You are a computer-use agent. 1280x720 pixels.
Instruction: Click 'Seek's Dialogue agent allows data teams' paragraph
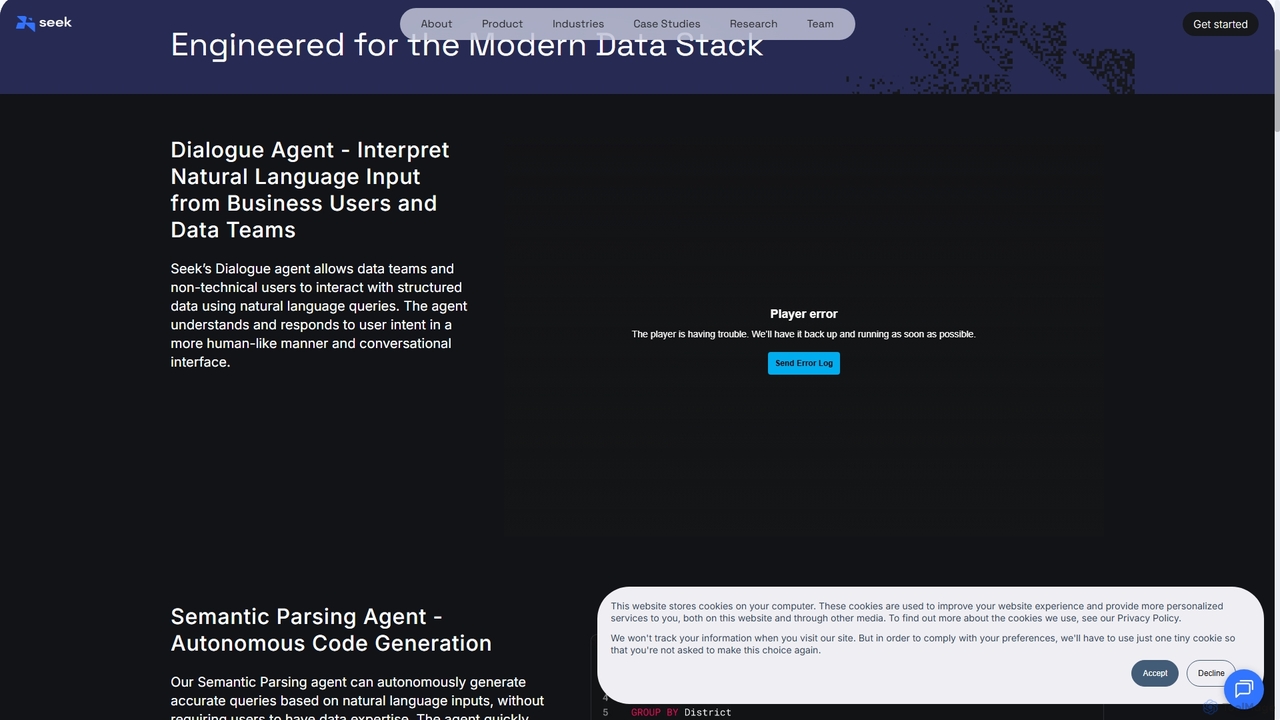pyautogui.click(x=319, y=315)
